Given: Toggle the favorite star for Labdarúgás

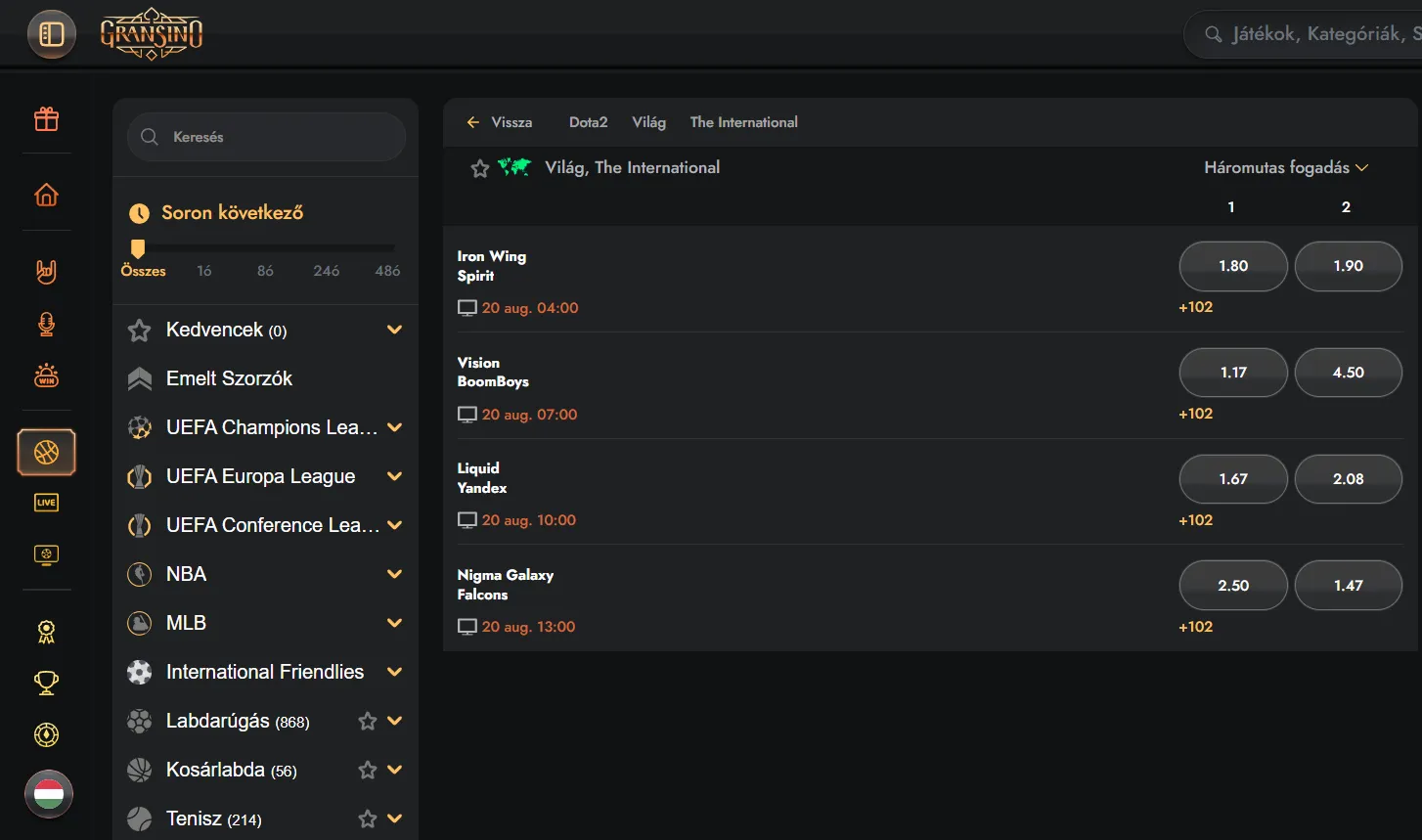Looking at the screenshot, I should pos(368,721).
